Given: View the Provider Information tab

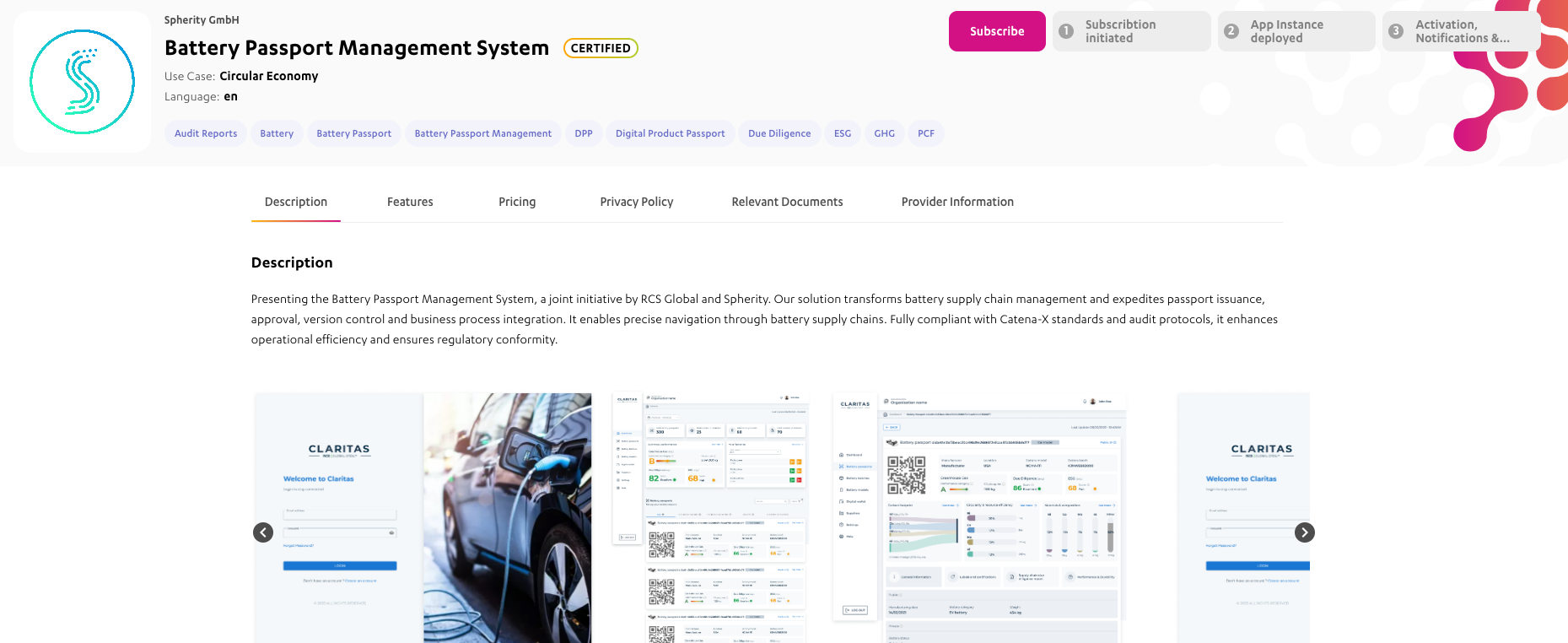Looking at the screenshot, I should coord(957,202).
